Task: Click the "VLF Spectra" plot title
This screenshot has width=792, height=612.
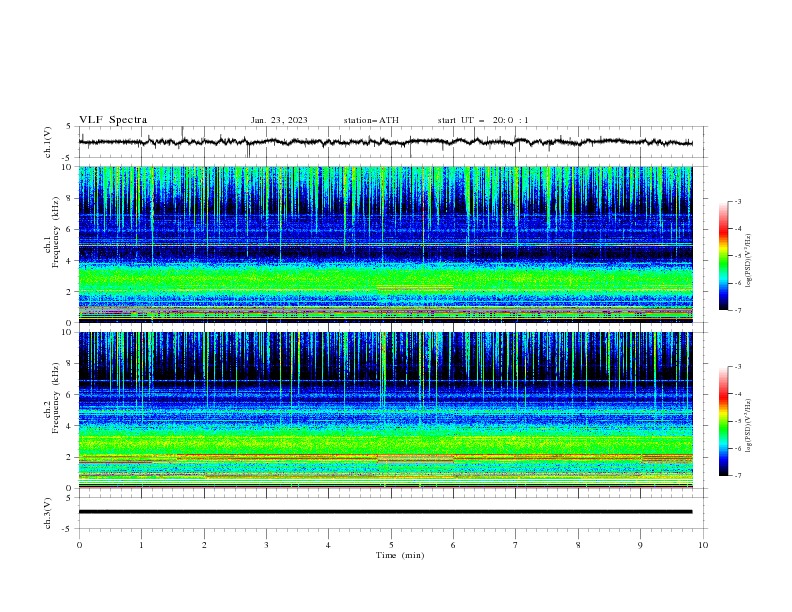Action: point(113,120)
